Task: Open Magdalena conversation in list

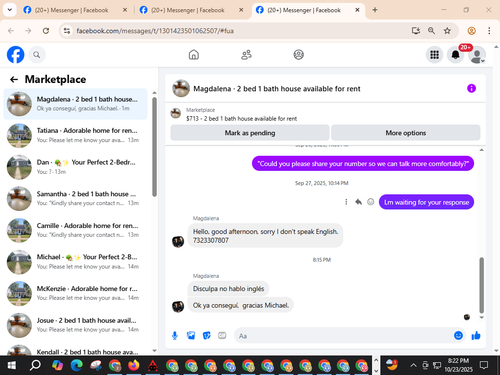Action: [75, 104]
